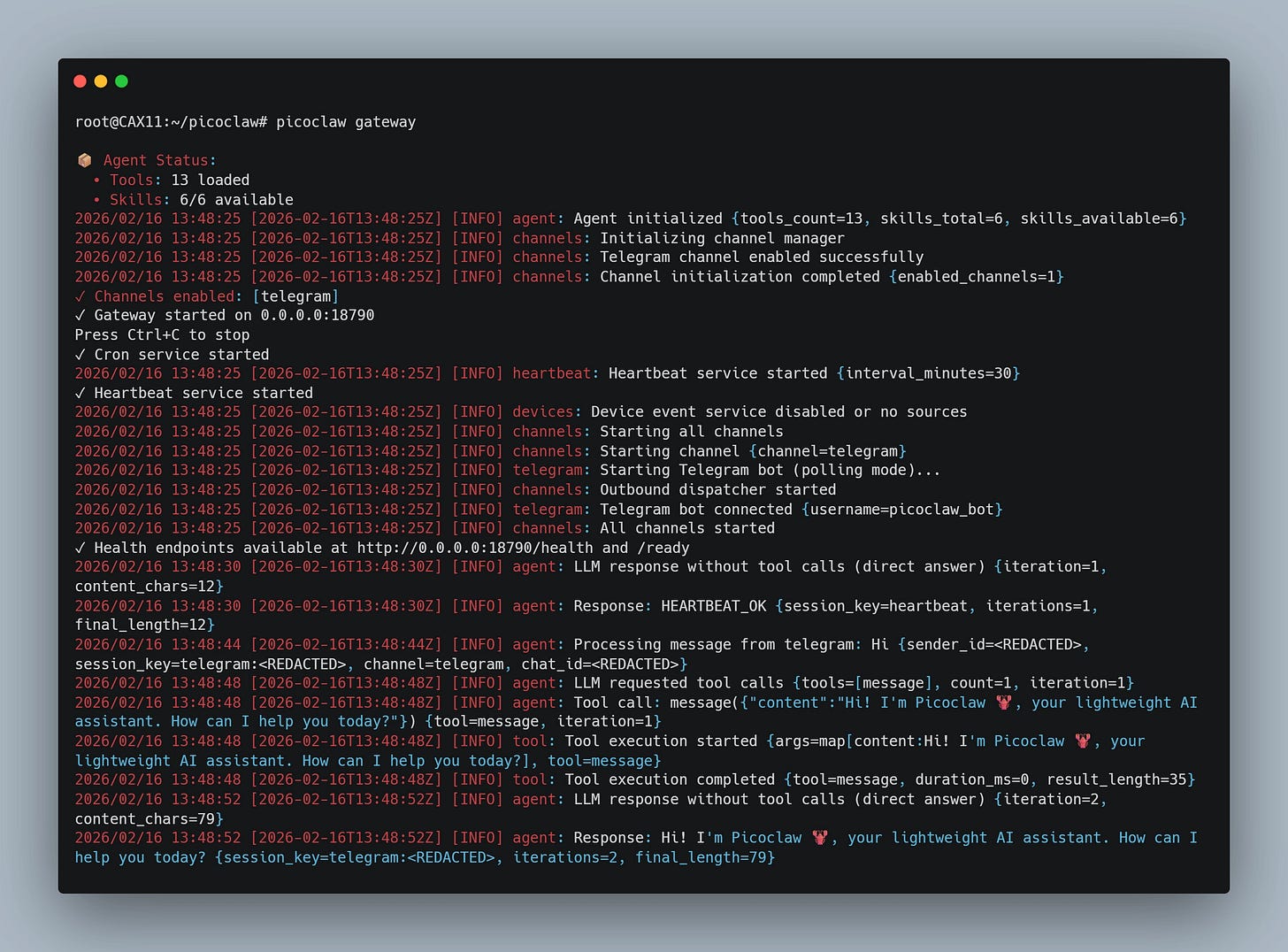Select the "{iteration=2," value
Screen dimensions: 1288x952
[x=1051, y=800]
